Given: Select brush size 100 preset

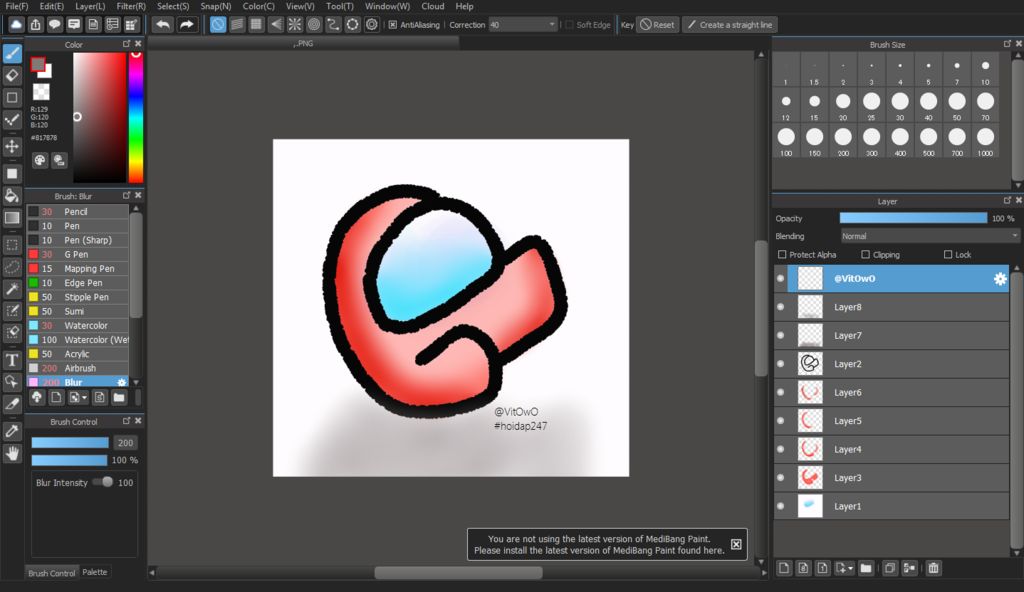Looking at the screenshot, I should [786, 141].
